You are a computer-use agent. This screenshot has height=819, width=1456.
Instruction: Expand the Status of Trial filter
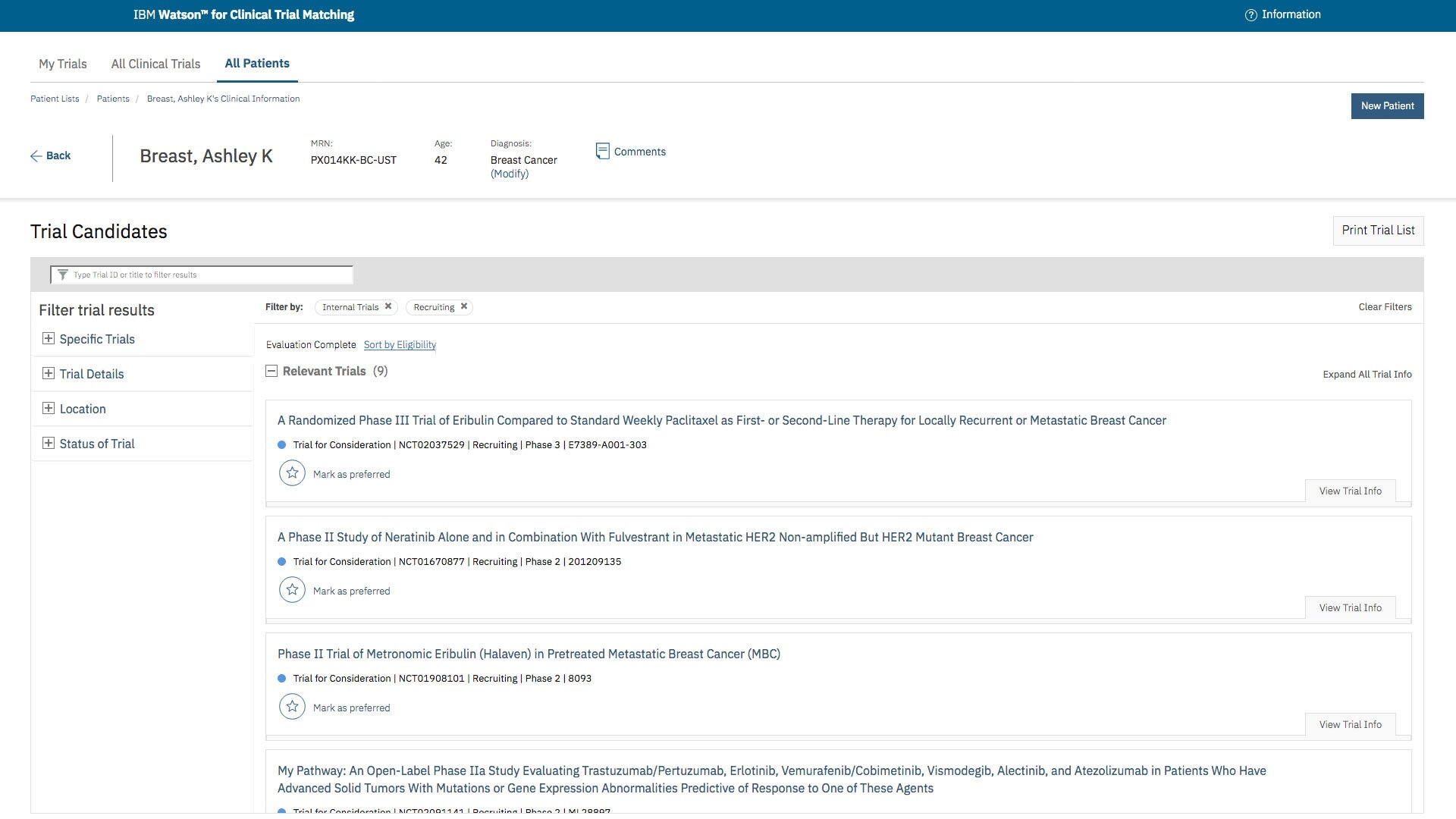pos(49,444)
